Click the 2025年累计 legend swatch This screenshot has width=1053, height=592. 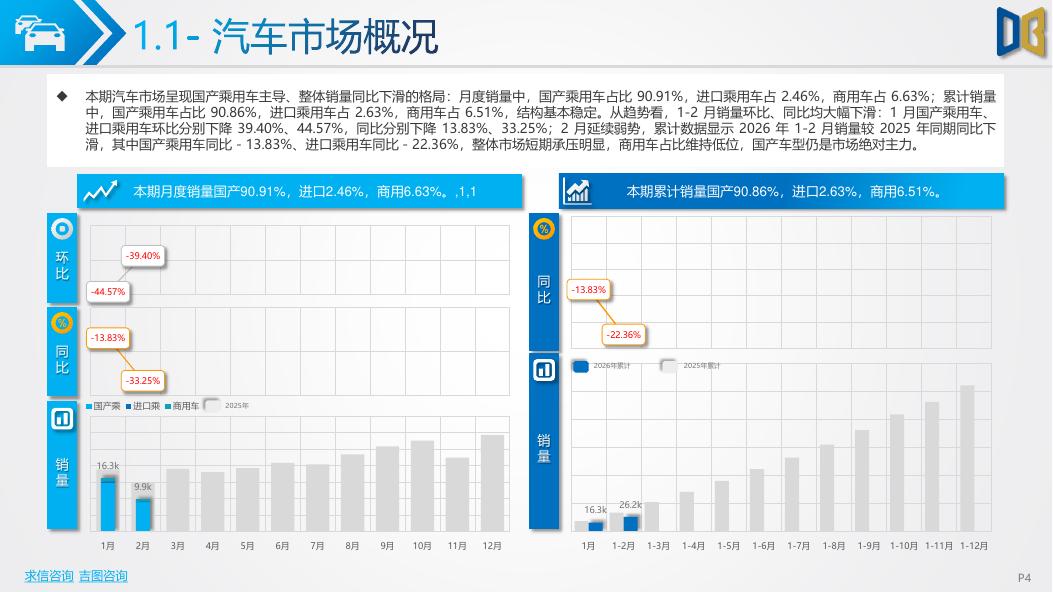click(x=668, y=365)
